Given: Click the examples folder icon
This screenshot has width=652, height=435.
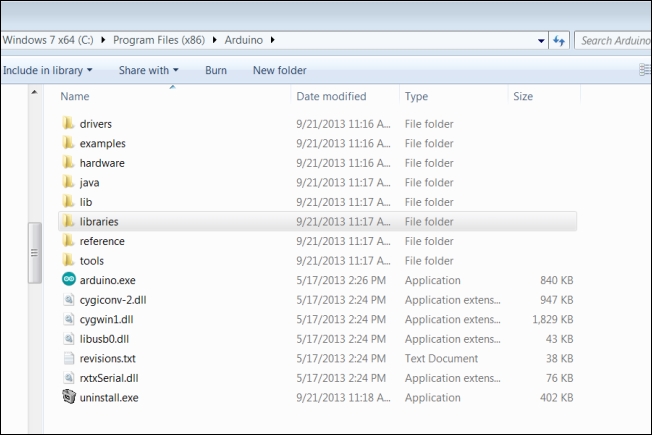Looking at the screenshot, I should [x=68, y=143].
